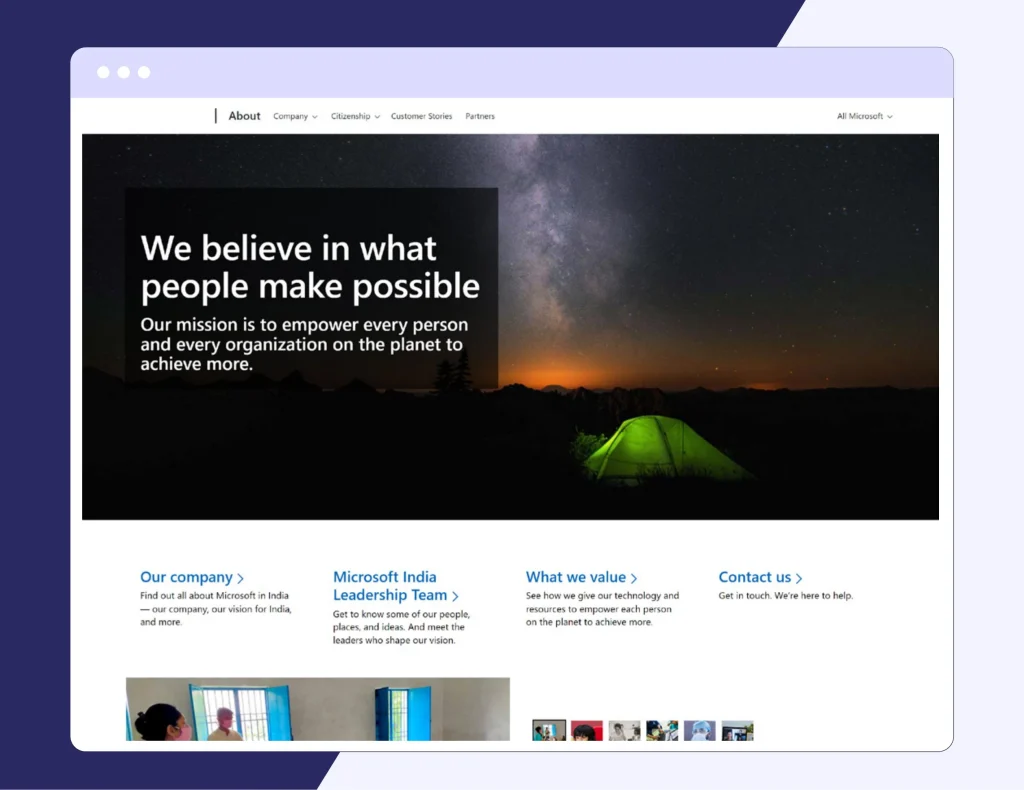Go to Customer Stories

[421, 116]
